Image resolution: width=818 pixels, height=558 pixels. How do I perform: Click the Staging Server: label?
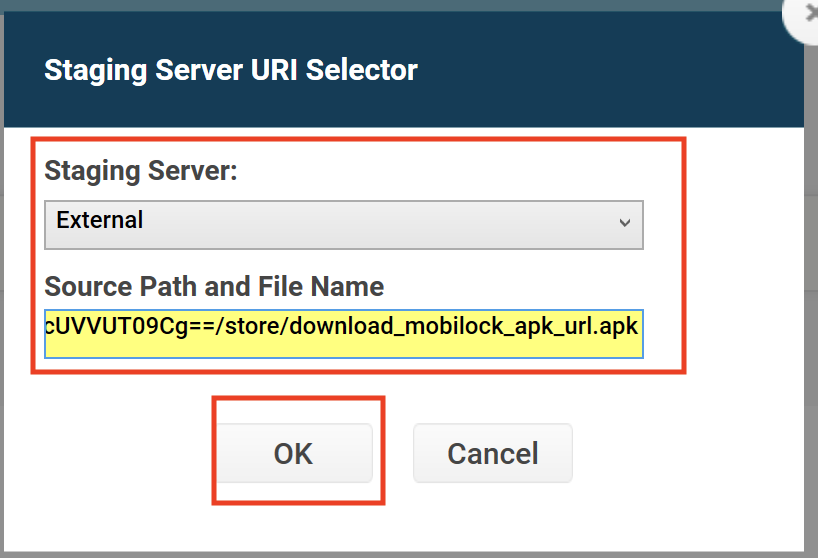coord(141,171)
